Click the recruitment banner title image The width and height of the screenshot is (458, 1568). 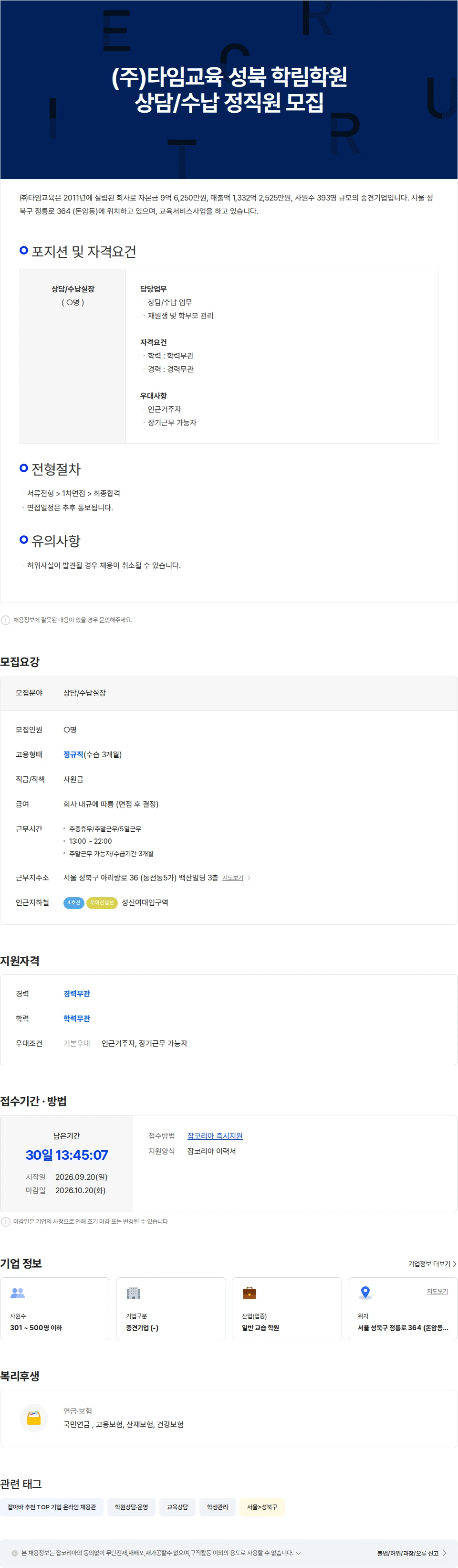pos(229,89)
